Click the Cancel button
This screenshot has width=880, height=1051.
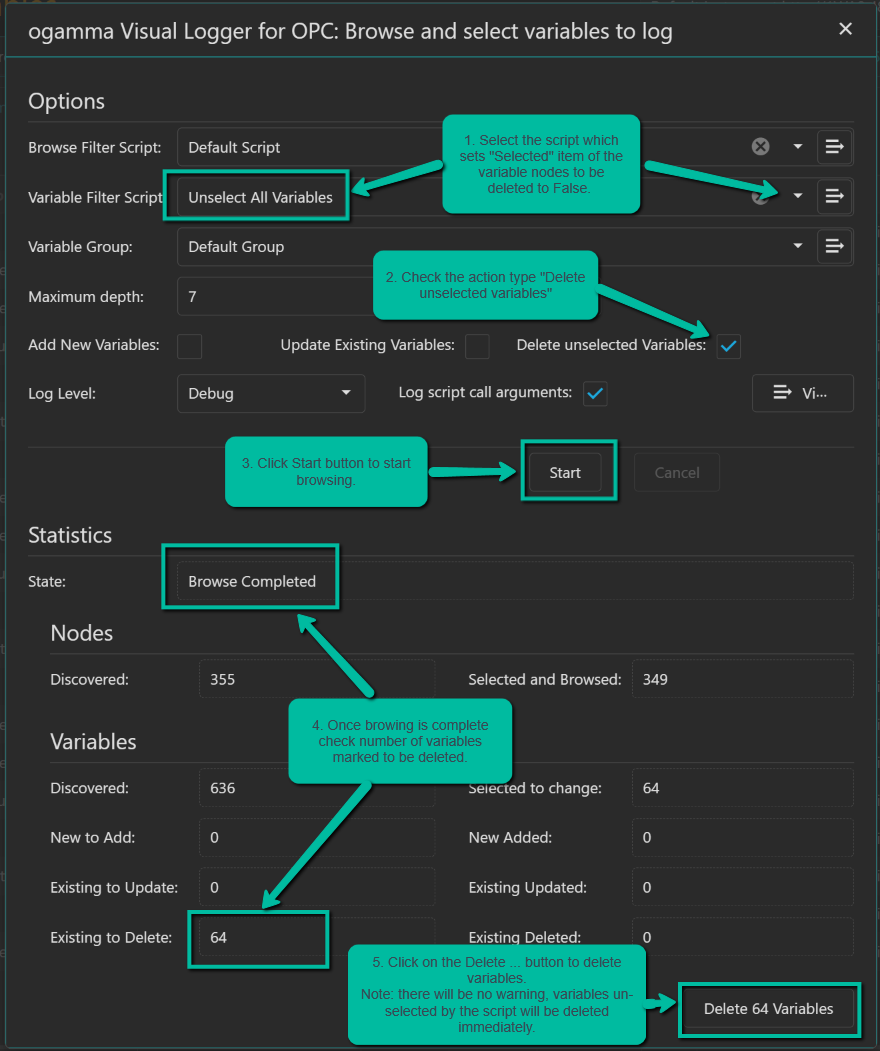click(x=677, y=473)
